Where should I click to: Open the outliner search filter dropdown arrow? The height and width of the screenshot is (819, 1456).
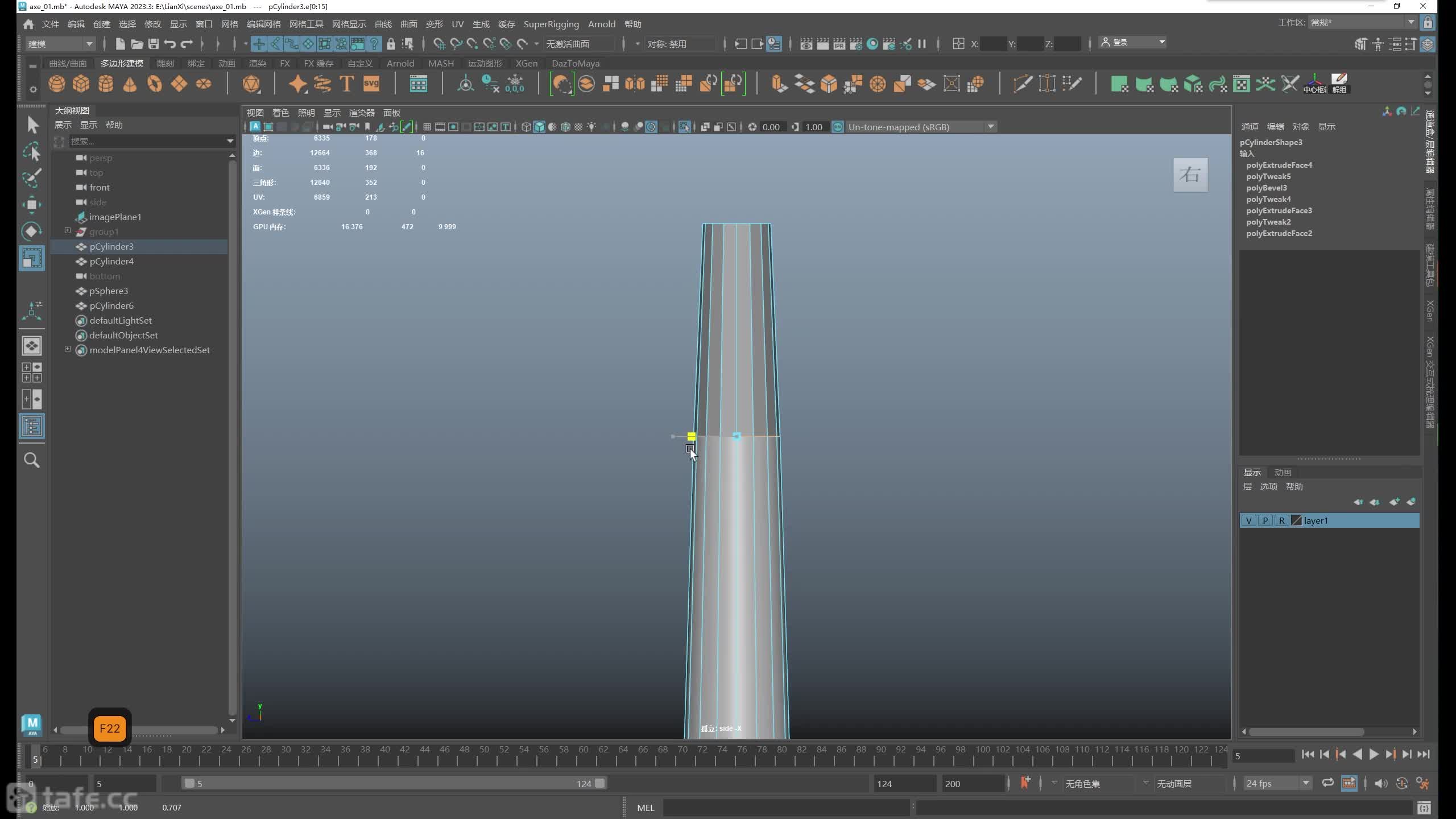[230, 141]
